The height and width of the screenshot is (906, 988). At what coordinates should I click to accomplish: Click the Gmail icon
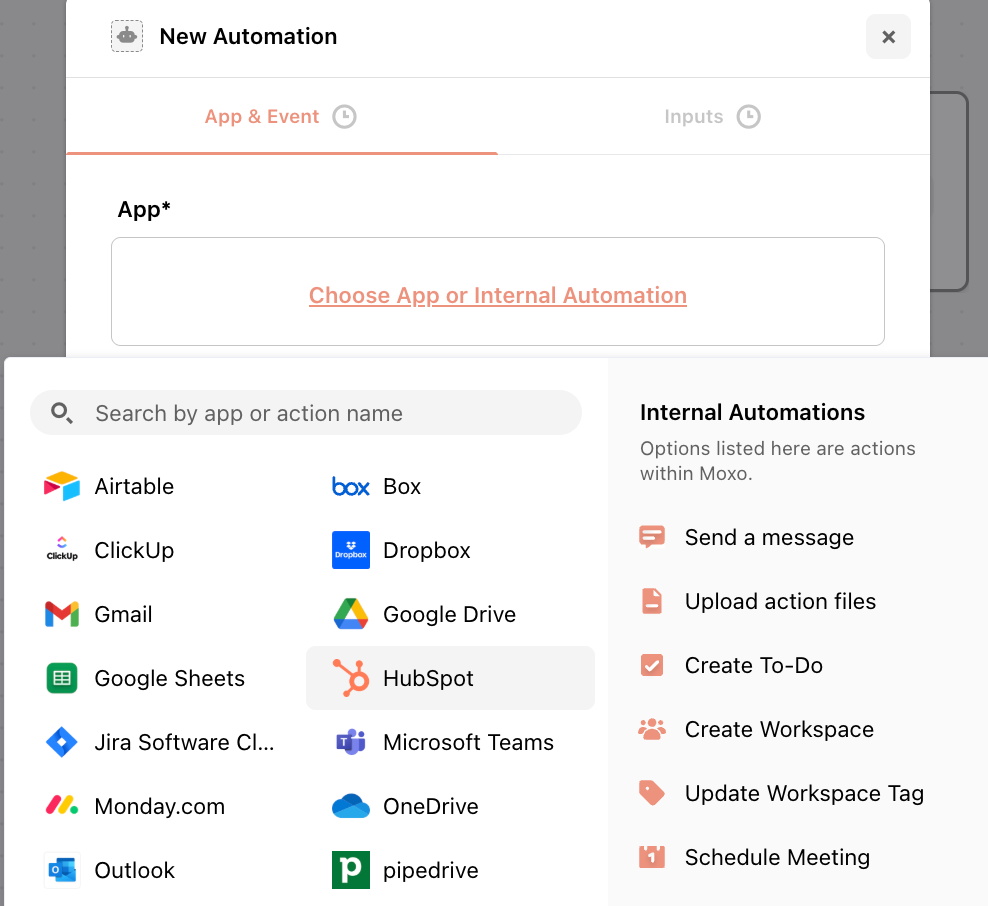click(62, 614)
